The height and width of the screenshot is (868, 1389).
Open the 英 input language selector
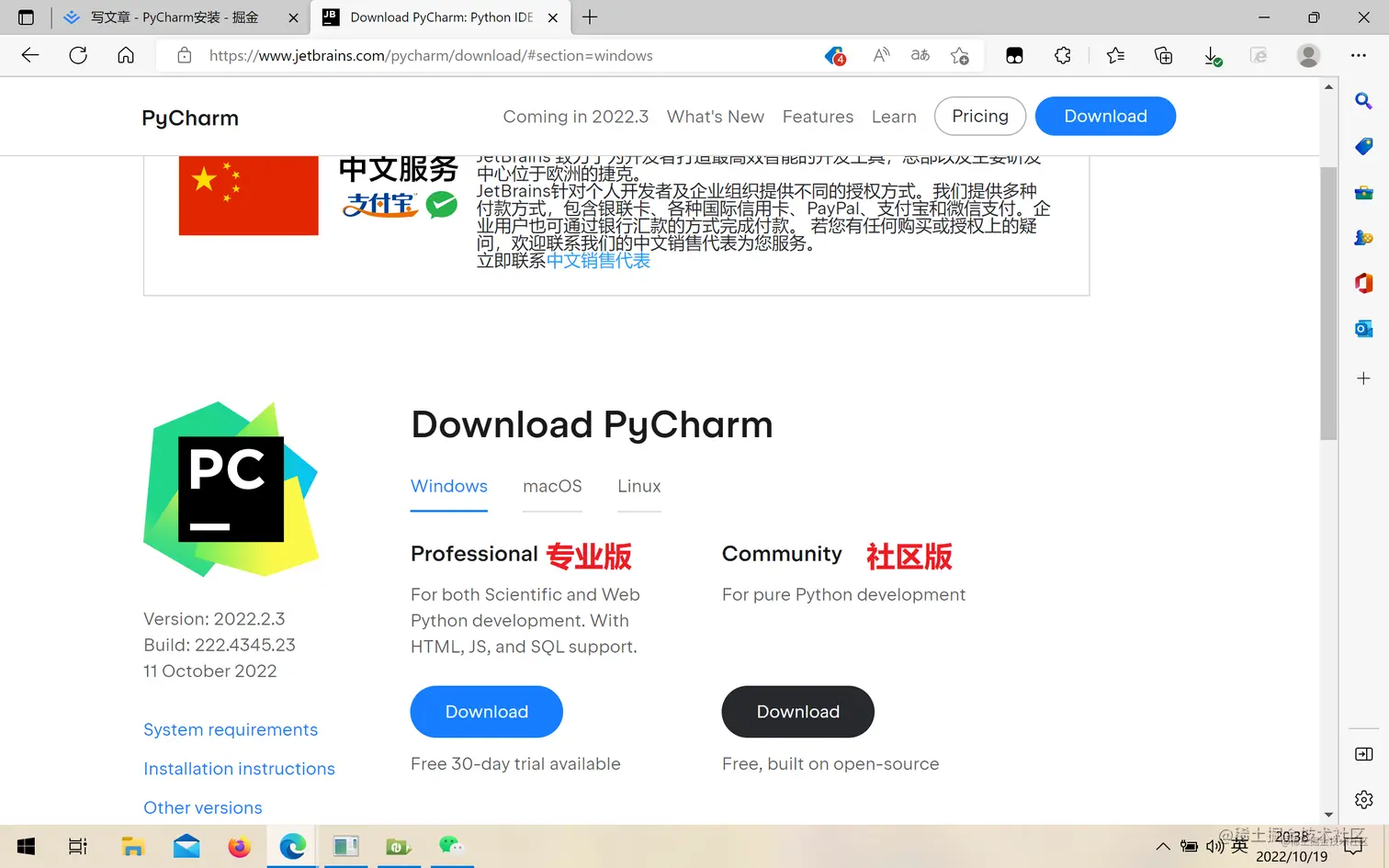(x=1240, y=846)
